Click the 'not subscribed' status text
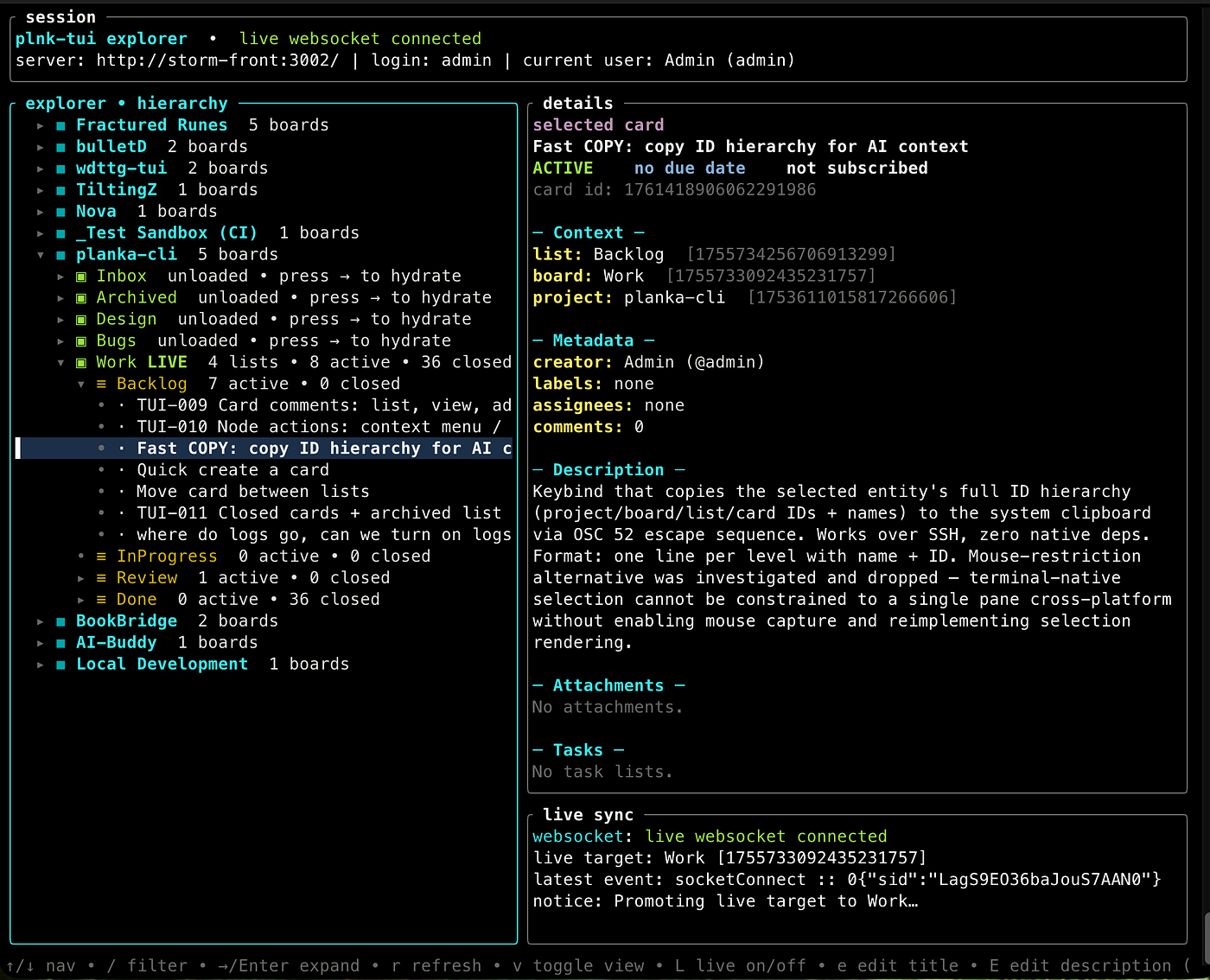The height and width of the screenshot is (980, 1210). 857,169
